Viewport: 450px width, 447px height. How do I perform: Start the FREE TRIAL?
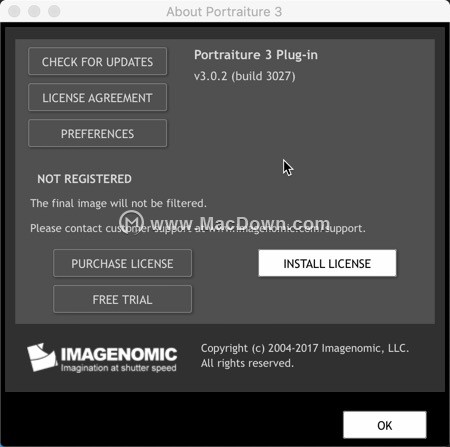122,299
